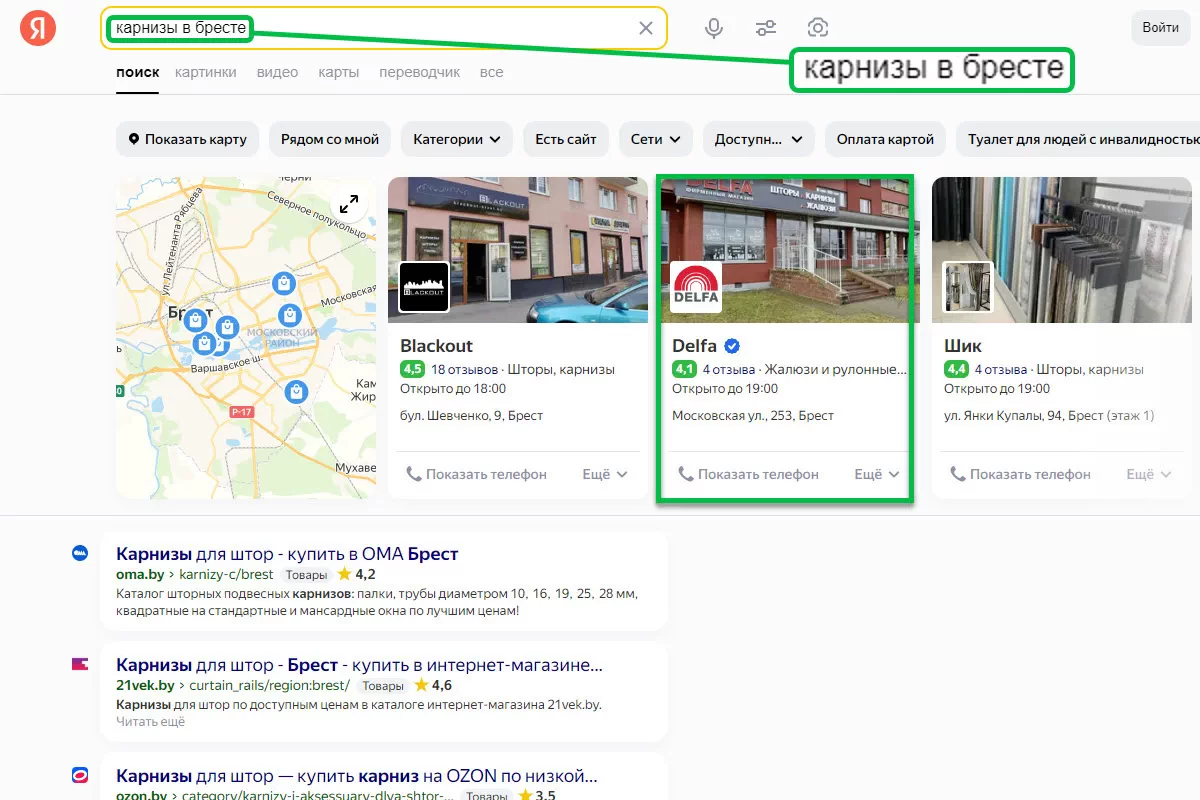This screenshot has width=1200, height=800.
Task: Click the Delfa logo icon
Action: pos(696,287)
